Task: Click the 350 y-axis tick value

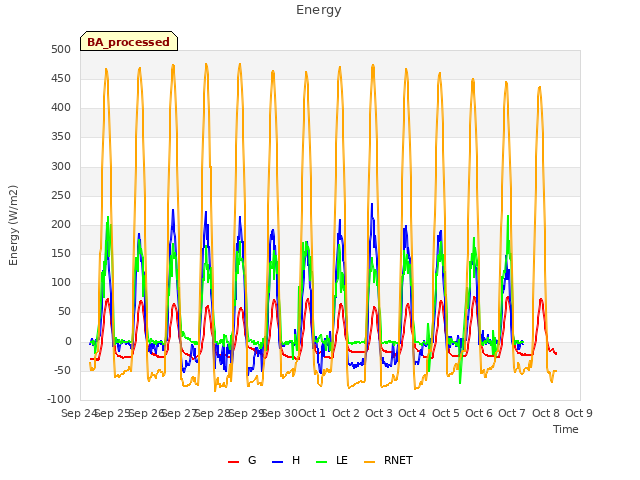Action: point(61,137)
